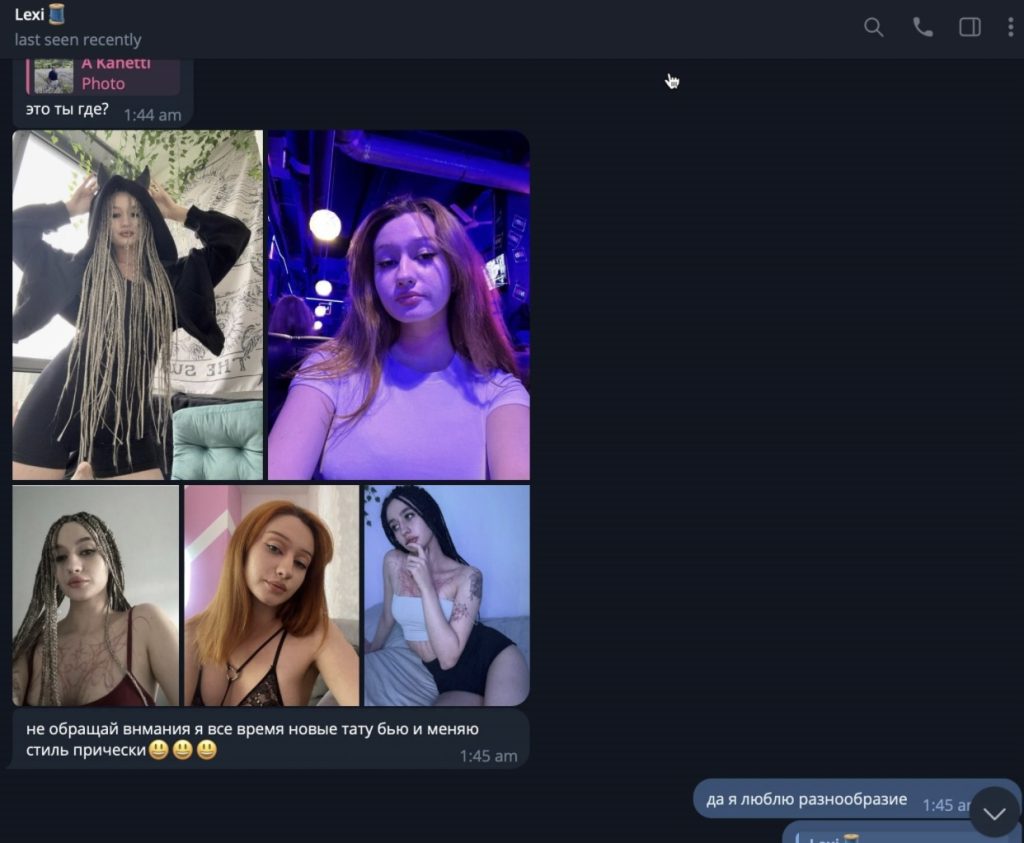Open the photo with orange hair
The image size is (1024, 843).
[x=271, y=595]
